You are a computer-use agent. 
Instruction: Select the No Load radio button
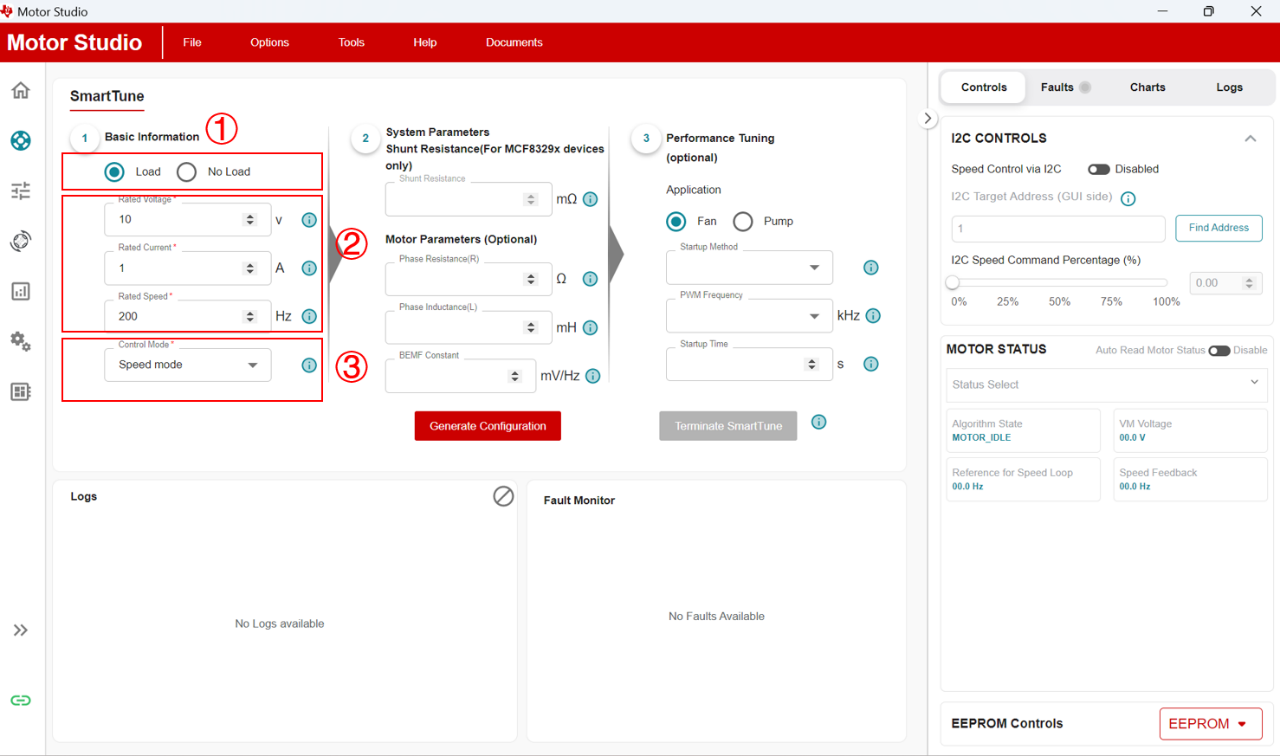[x=187, y=172]
